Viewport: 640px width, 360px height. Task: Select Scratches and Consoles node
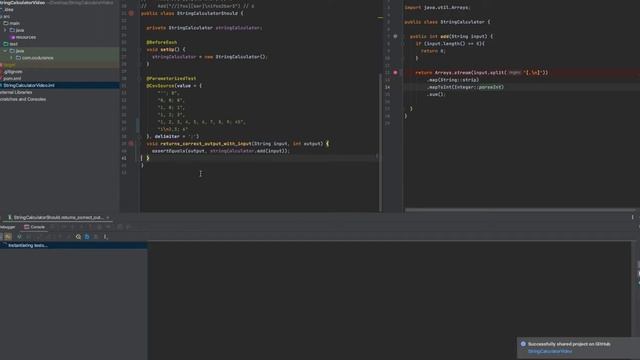click(23, 99)
